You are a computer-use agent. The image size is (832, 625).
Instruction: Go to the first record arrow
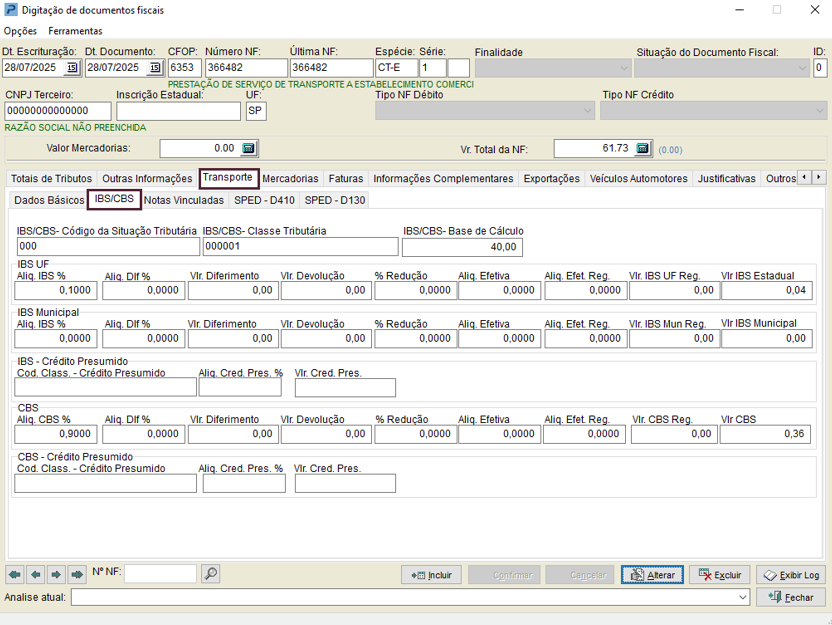point(14,575)
